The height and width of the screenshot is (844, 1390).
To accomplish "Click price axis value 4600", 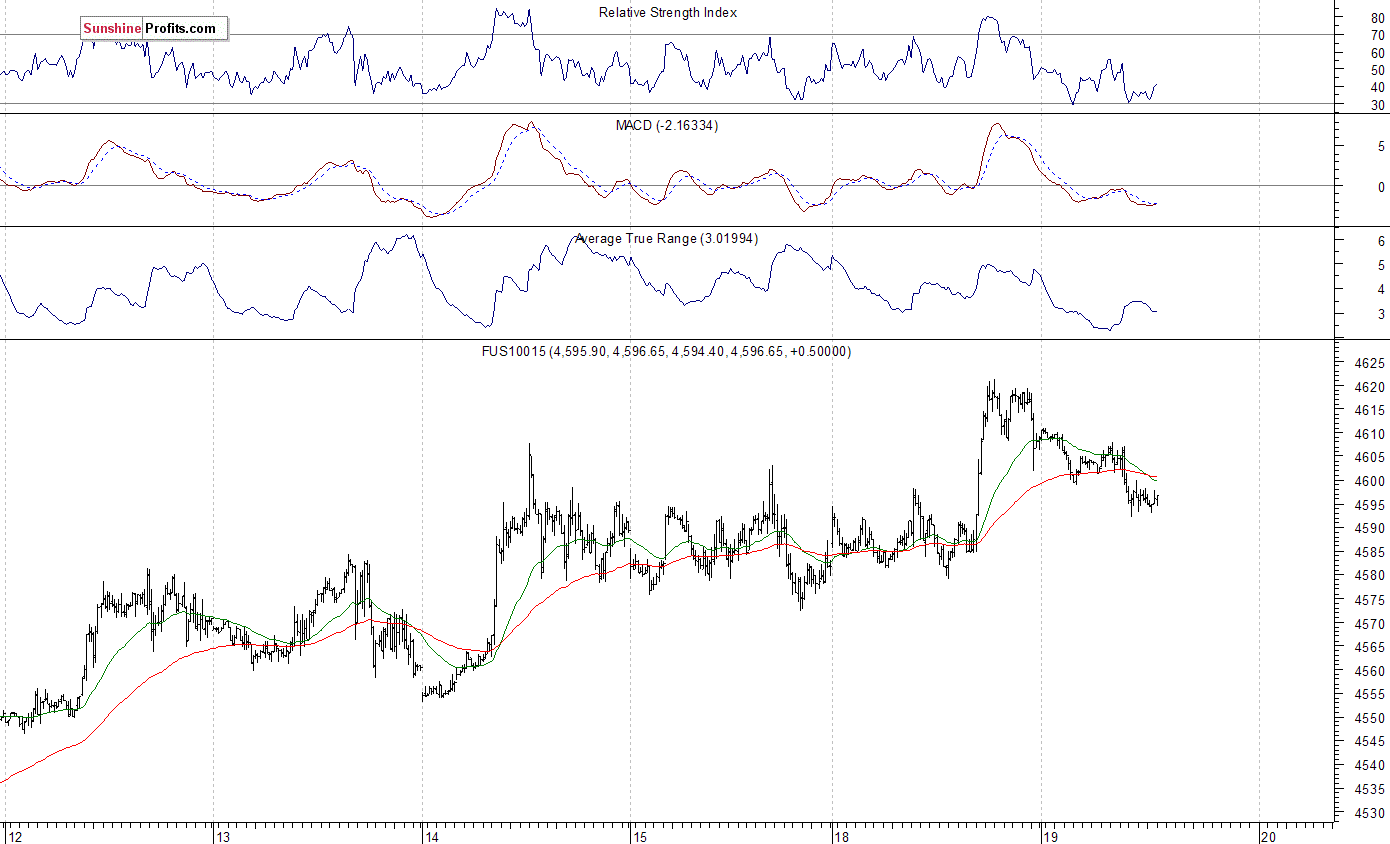I will tap(1369, 481).
